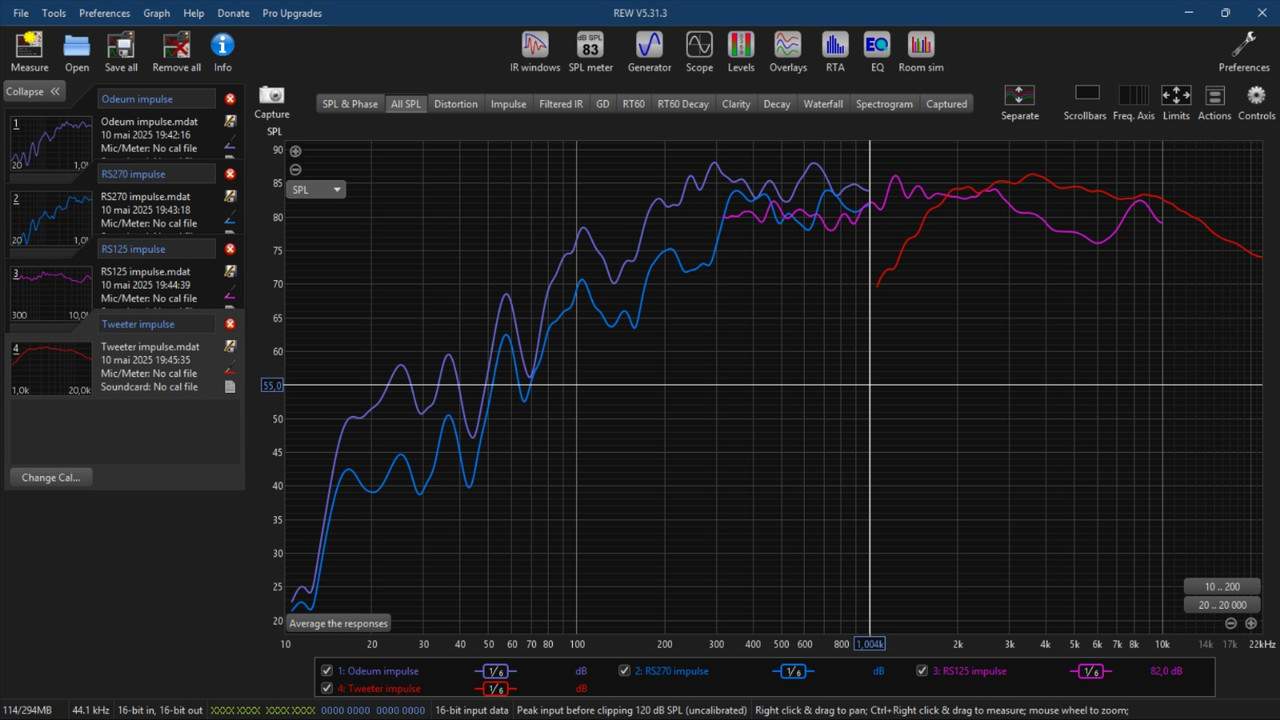Uncheck the Odeum impulse trace checkbox

(327, 671)
